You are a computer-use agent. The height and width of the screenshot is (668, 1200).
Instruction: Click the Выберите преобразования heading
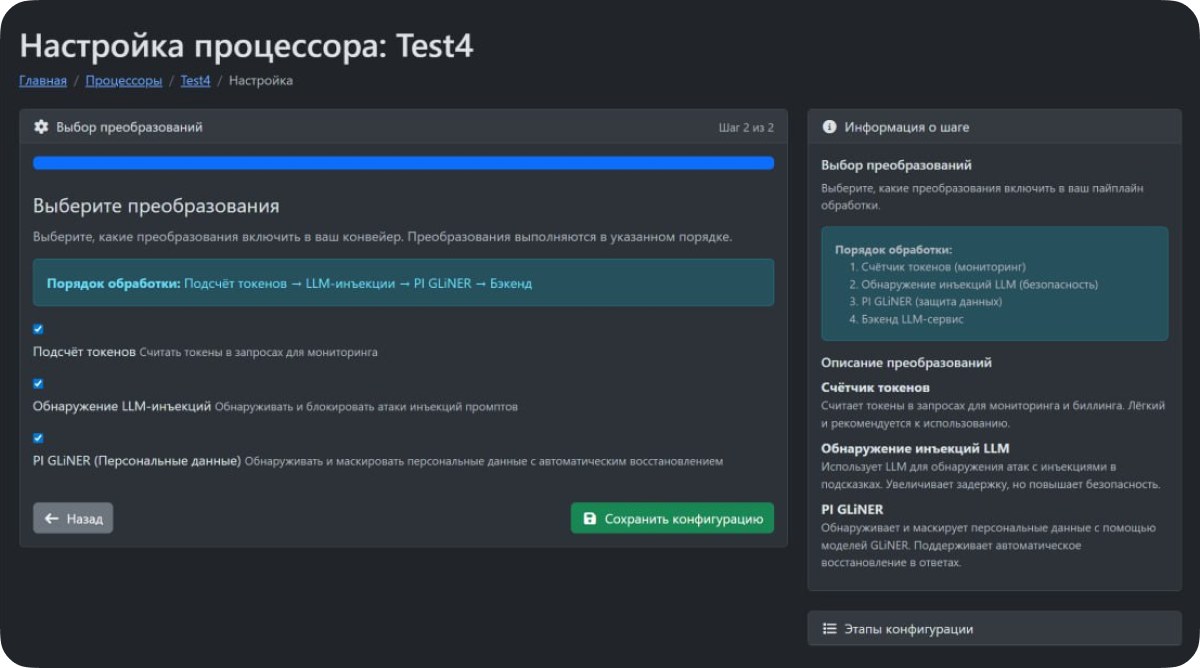[156, 207]
